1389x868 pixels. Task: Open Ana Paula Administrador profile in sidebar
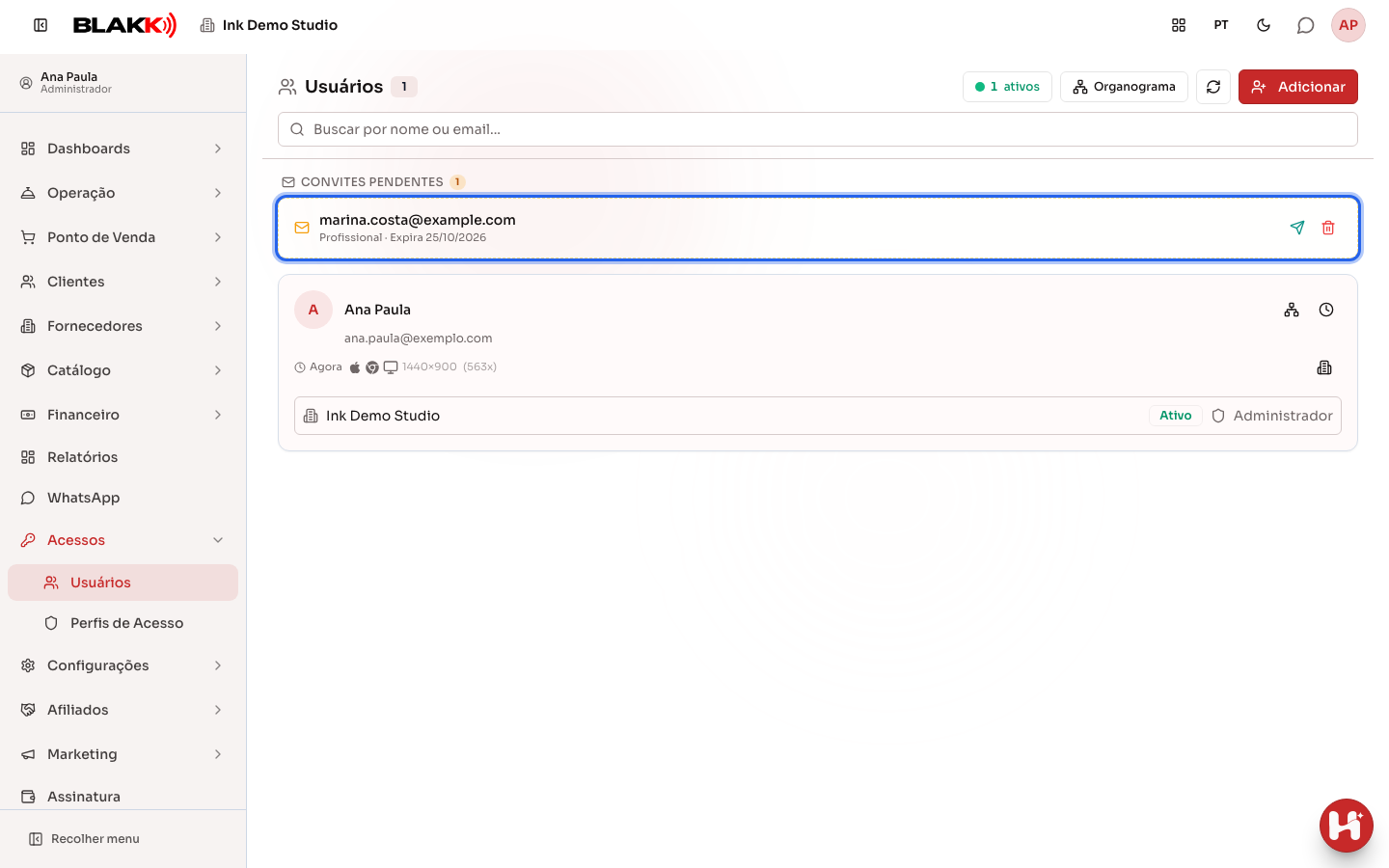click(123, 83)
